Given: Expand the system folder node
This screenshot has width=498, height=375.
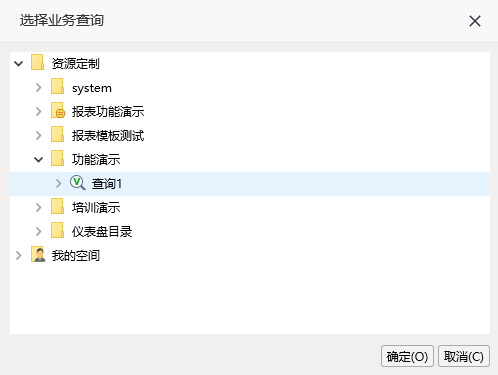Looking at the screenshot, I should coord(39,87).
